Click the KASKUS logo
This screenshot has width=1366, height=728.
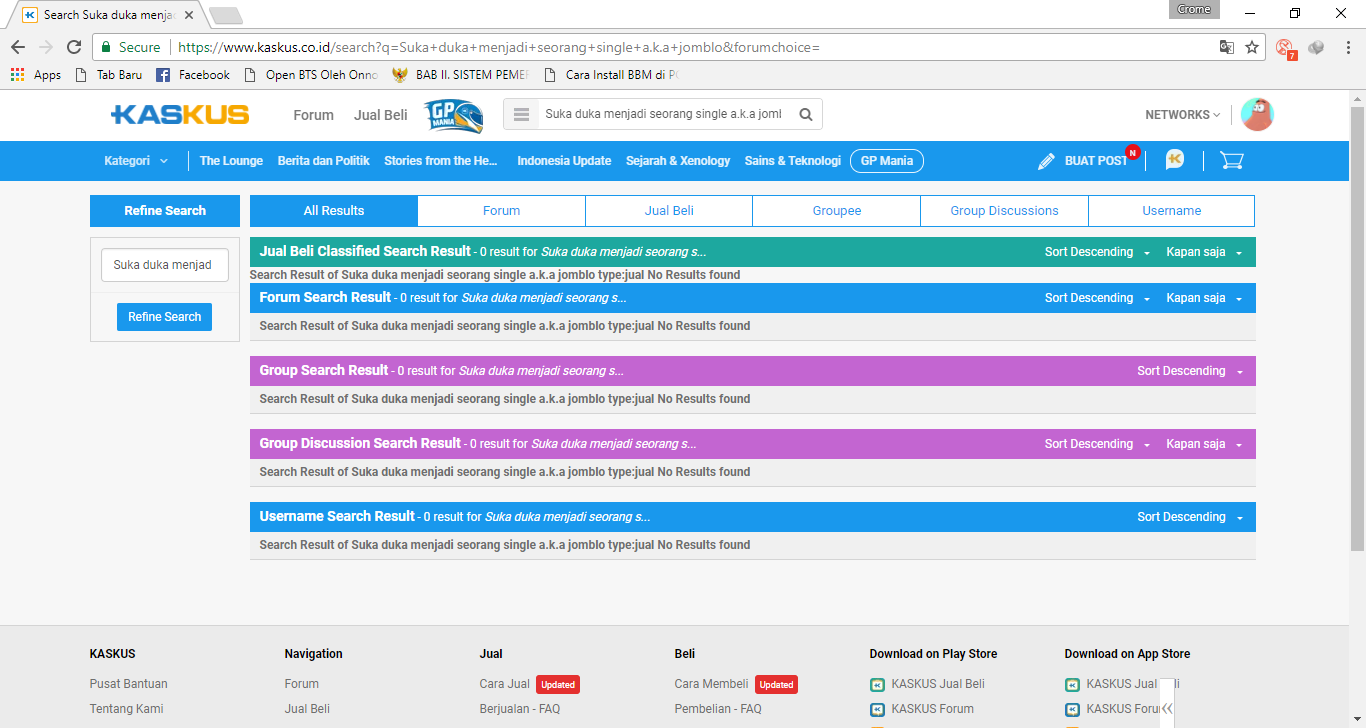point(180,115)
